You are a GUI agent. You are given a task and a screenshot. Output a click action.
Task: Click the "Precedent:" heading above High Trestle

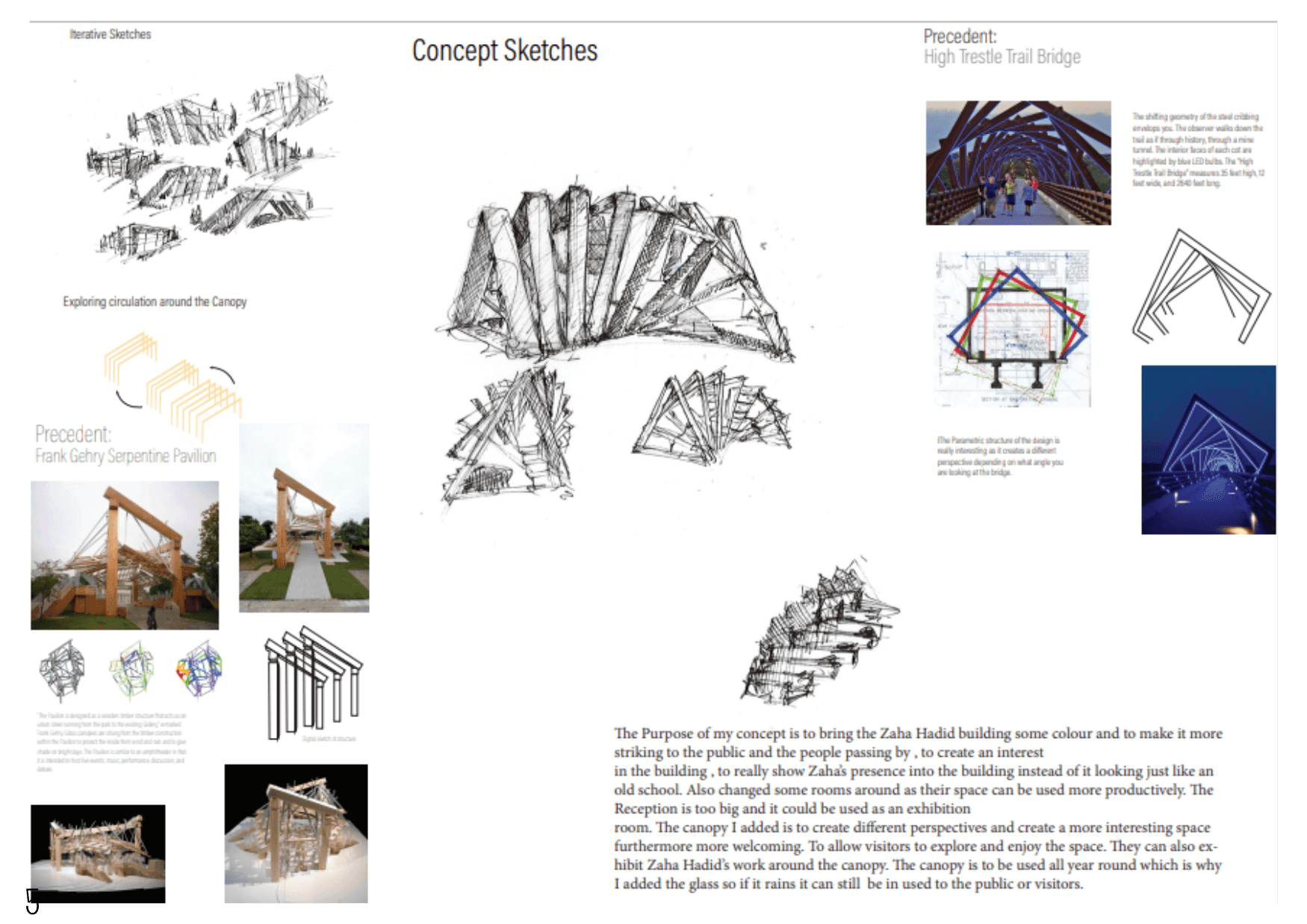click(x=960, y=37)
